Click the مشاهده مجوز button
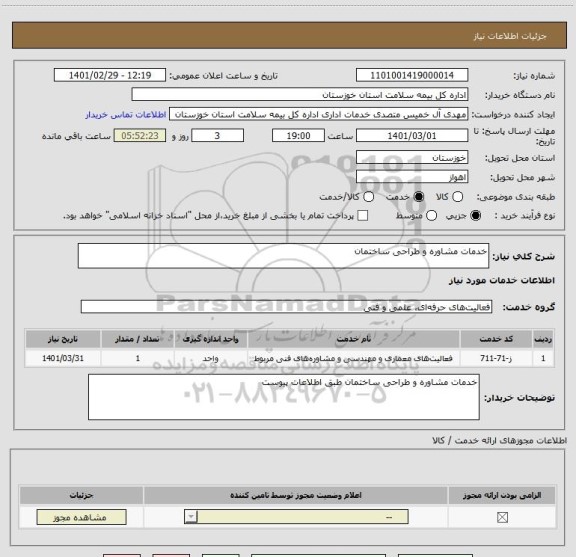Screen dimensions: 576x557 [82, 517]
